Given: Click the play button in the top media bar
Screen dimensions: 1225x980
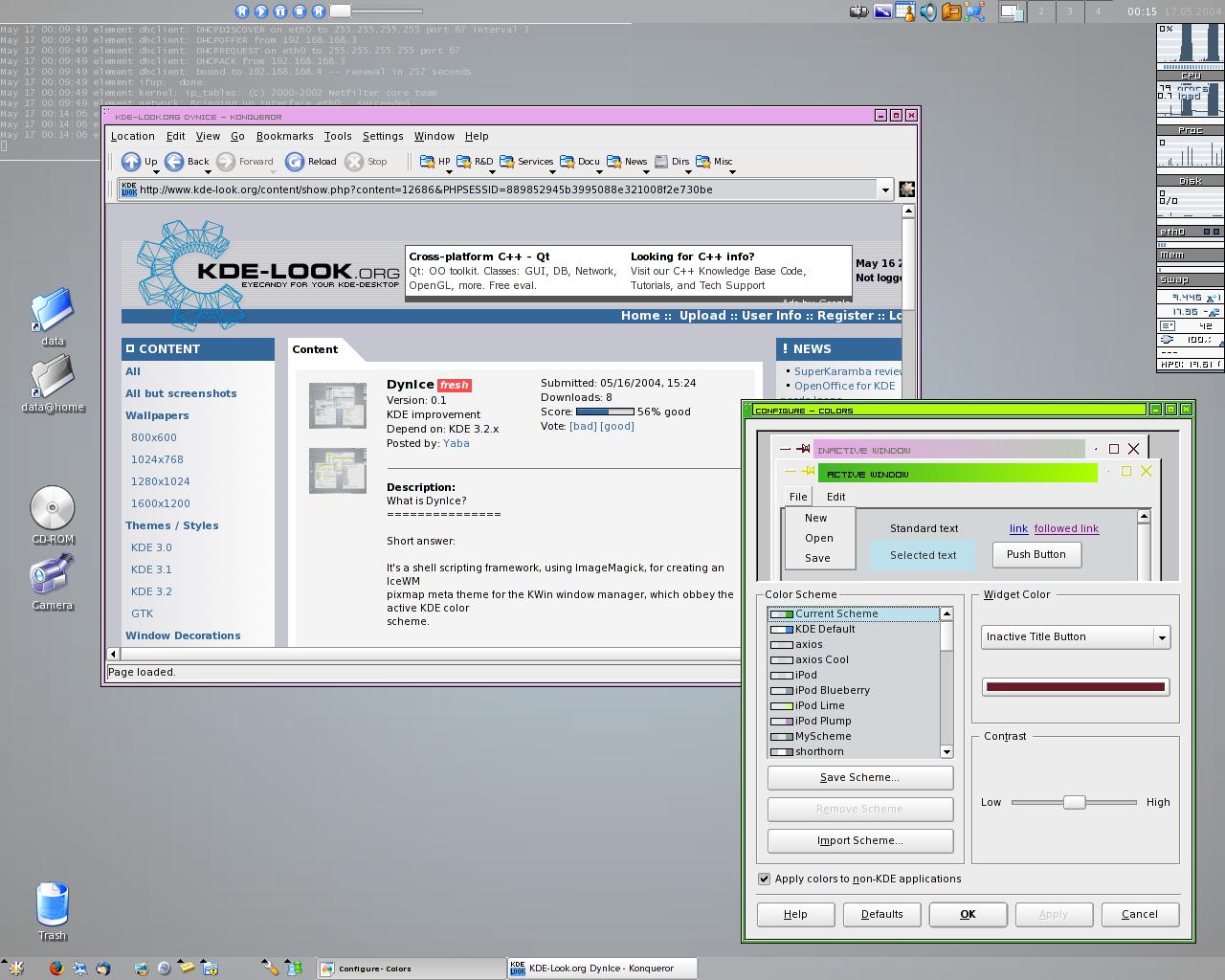Looking at the screenshot, I should coord(260,11).
